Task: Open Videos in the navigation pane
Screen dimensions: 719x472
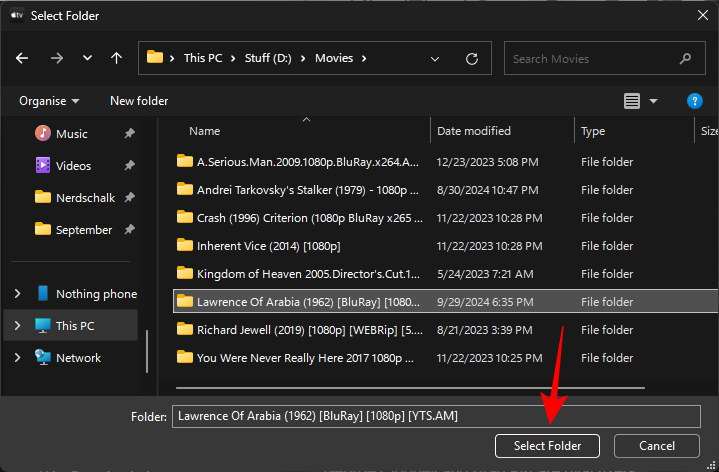Action: (73, 166)
